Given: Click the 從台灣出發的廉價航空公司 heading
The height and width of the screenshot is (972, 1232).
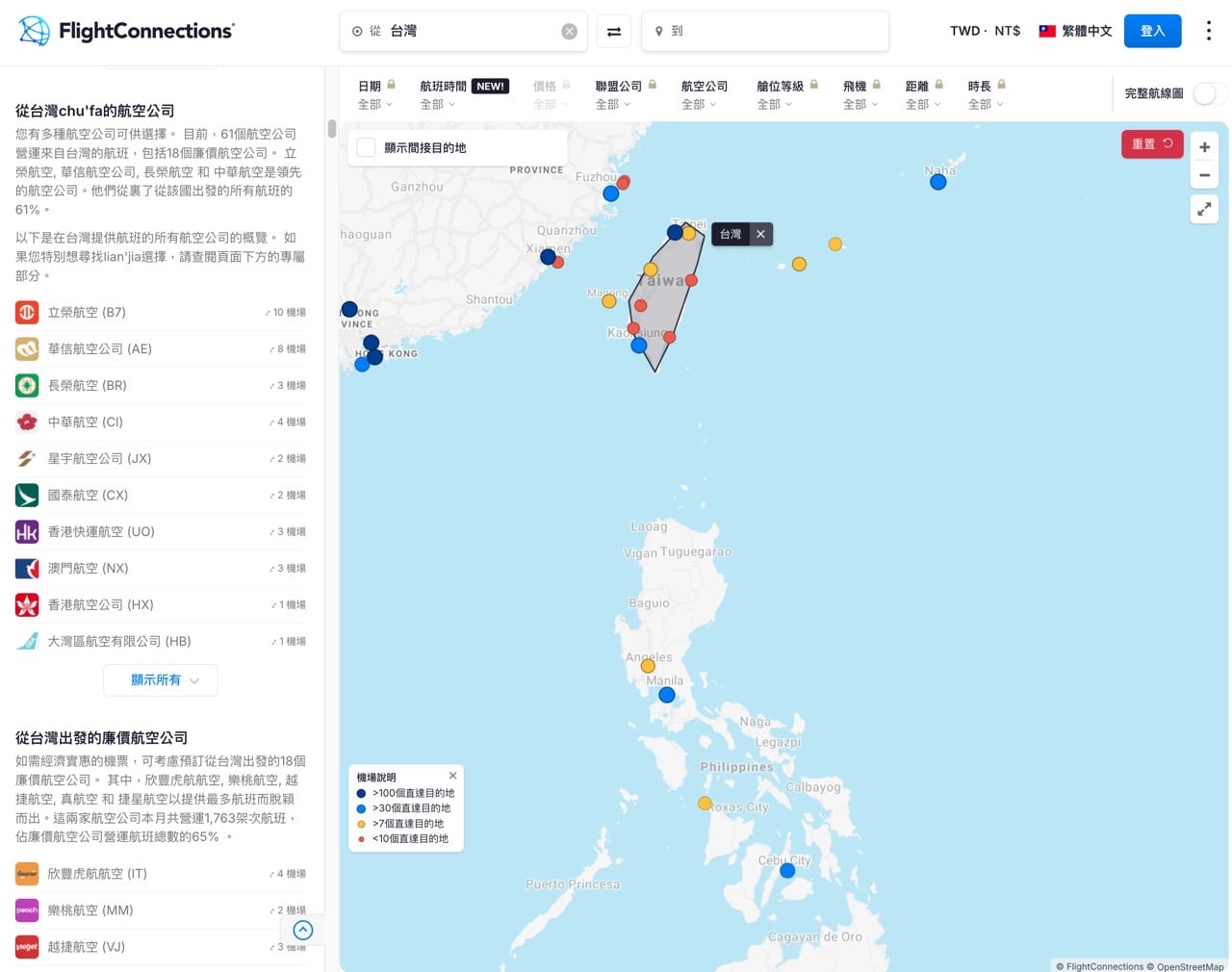Looking at the screenshot, I should click(101, 737).
